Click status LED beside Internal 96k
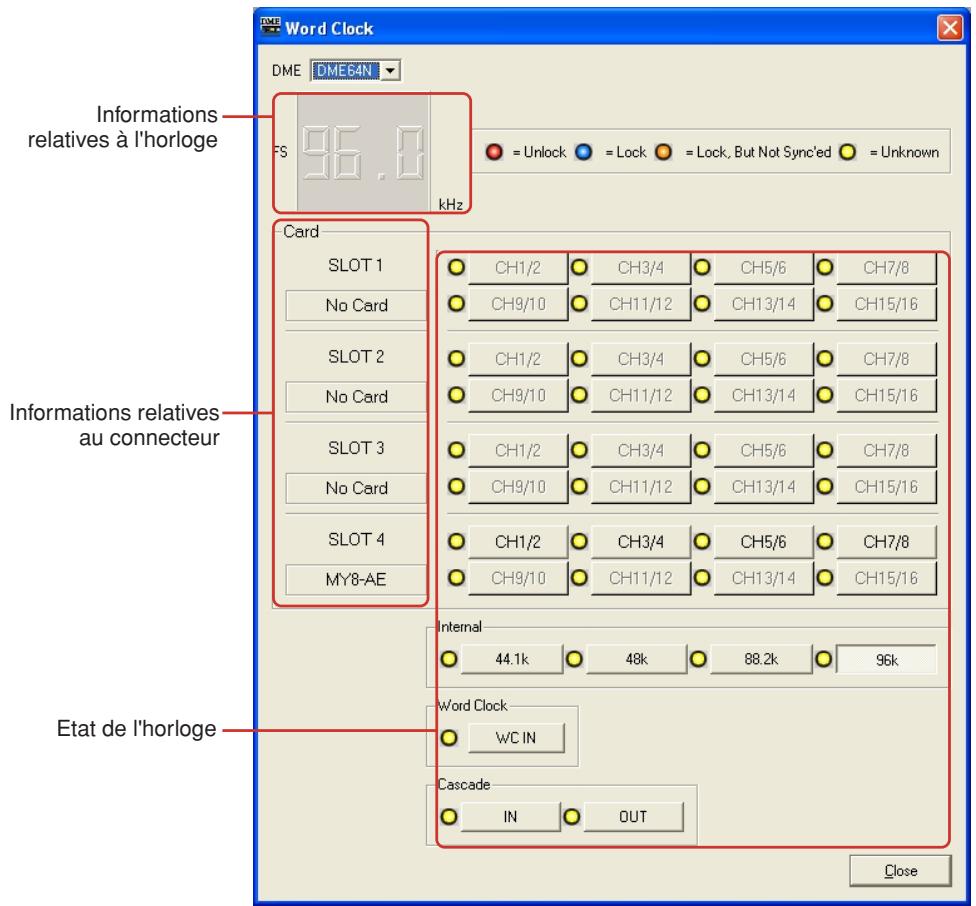The height and width of the screenshot is (906, 976). pyautogui.click(x=823, y=659)
